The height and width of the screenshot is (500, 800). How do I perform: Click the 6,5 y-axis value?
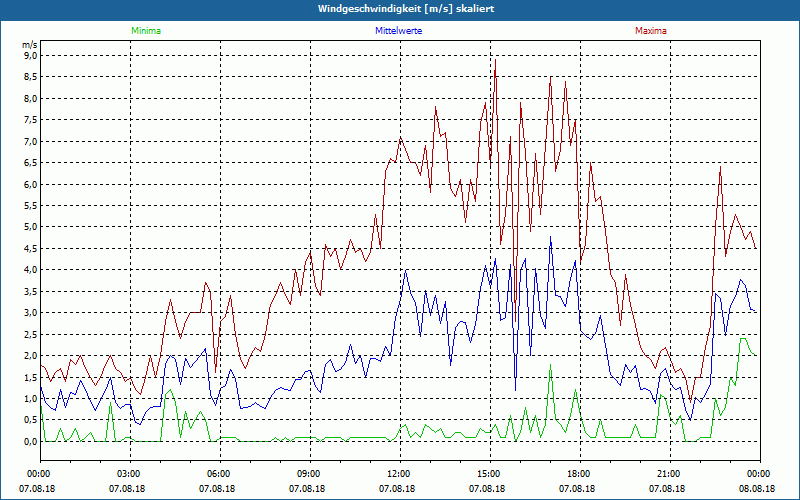pyautogui.click(x=30, y=163)
